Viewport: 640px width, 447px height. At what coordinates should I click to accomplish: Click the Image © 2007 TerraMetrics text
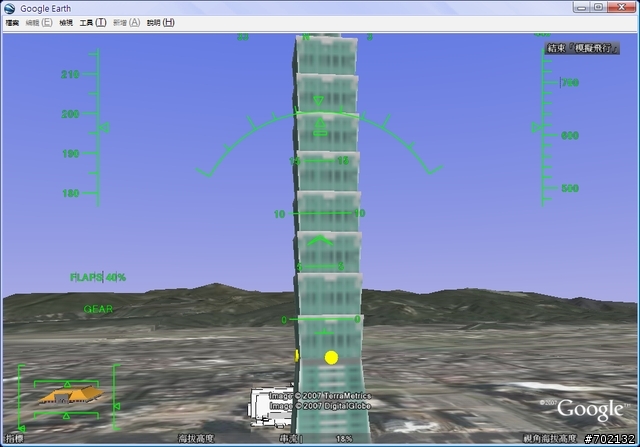[320, 396]
